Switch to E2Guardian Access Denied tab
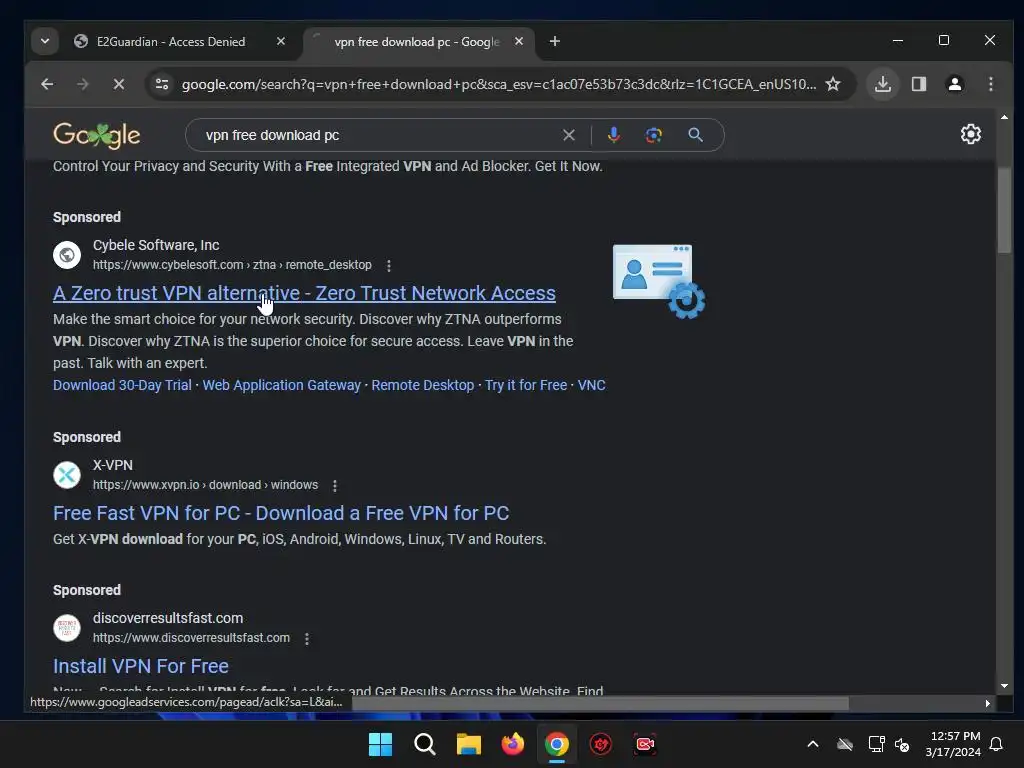Image resolution: width=1024 pixels, height=768 pixels. [170, 42]
